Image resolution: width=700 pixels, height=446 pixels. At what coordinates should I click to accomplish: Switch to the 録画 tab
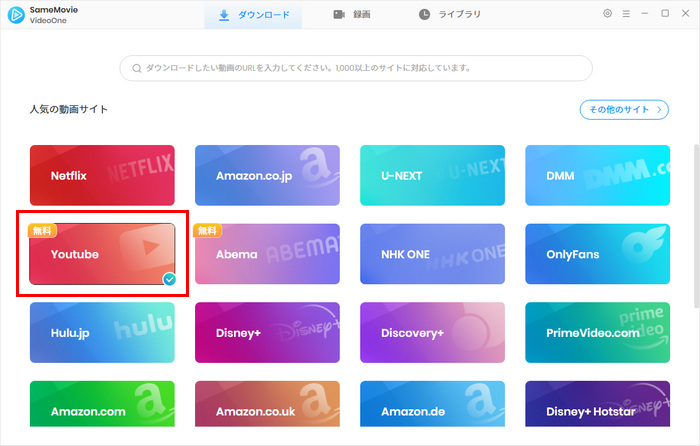tap(352, 15)
